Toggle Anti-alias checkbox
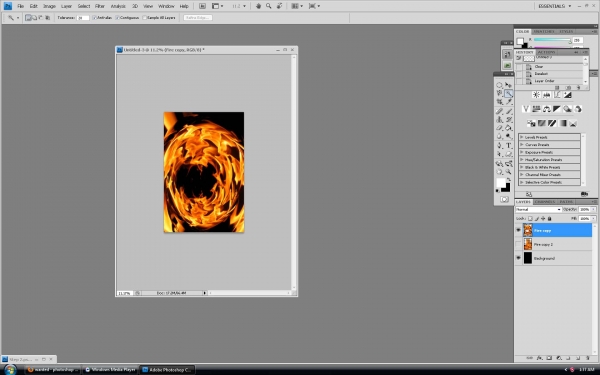The image size is (600, 375). [x=94, y=18]
